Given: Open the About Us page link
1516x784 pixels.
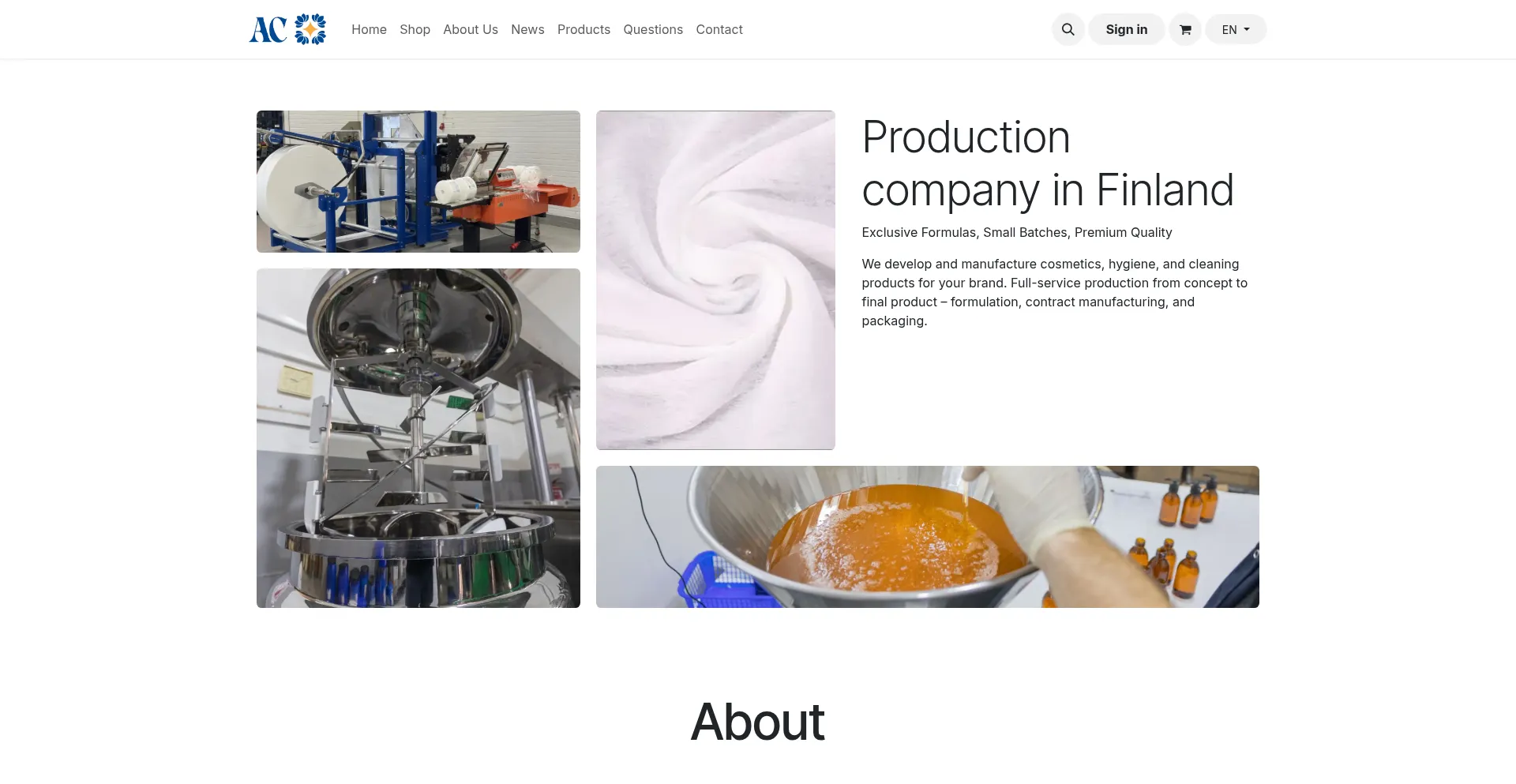Looking at the screenshot, I should point(471,29).
